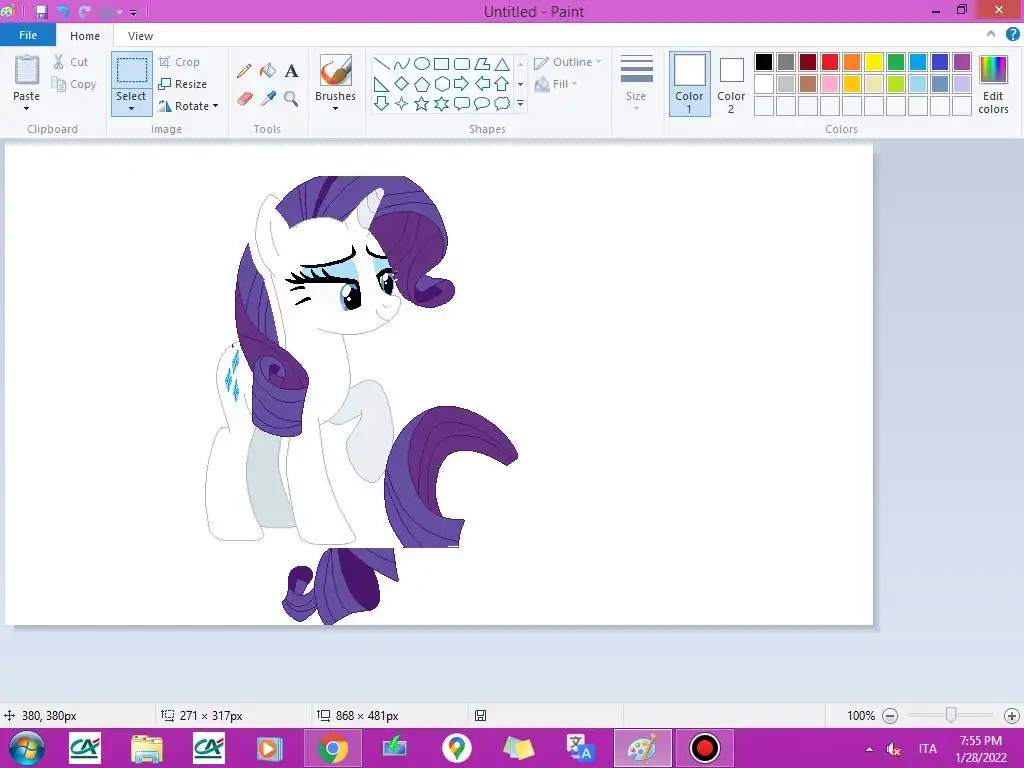Click the Paste clipboard button
The image size is (1024, 768).
click(27, 71)
